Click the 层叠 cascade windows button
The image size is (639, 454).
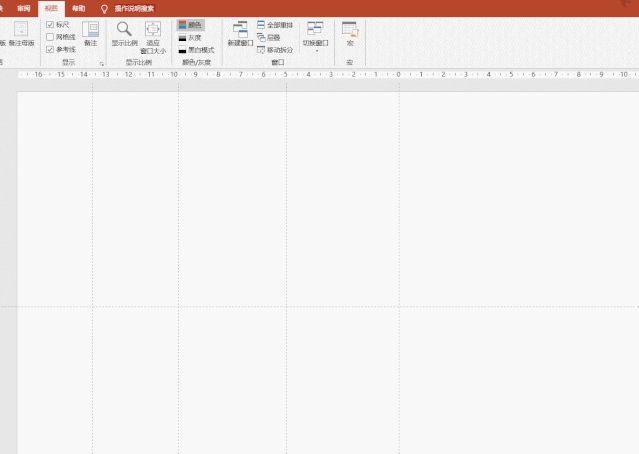click(x=269, y=37)
